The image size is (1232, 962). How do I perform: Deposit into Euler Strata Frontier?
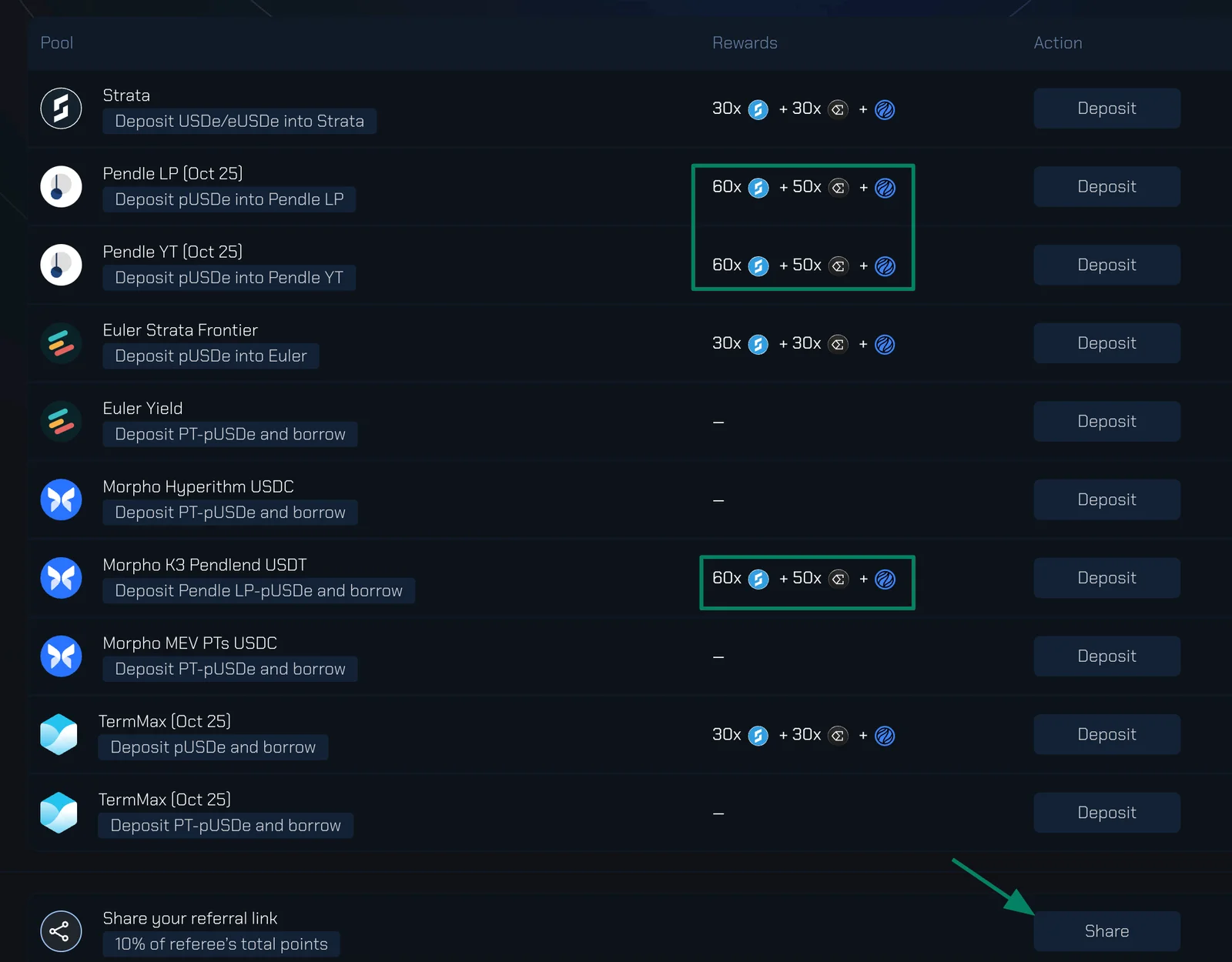point(1106,343)
